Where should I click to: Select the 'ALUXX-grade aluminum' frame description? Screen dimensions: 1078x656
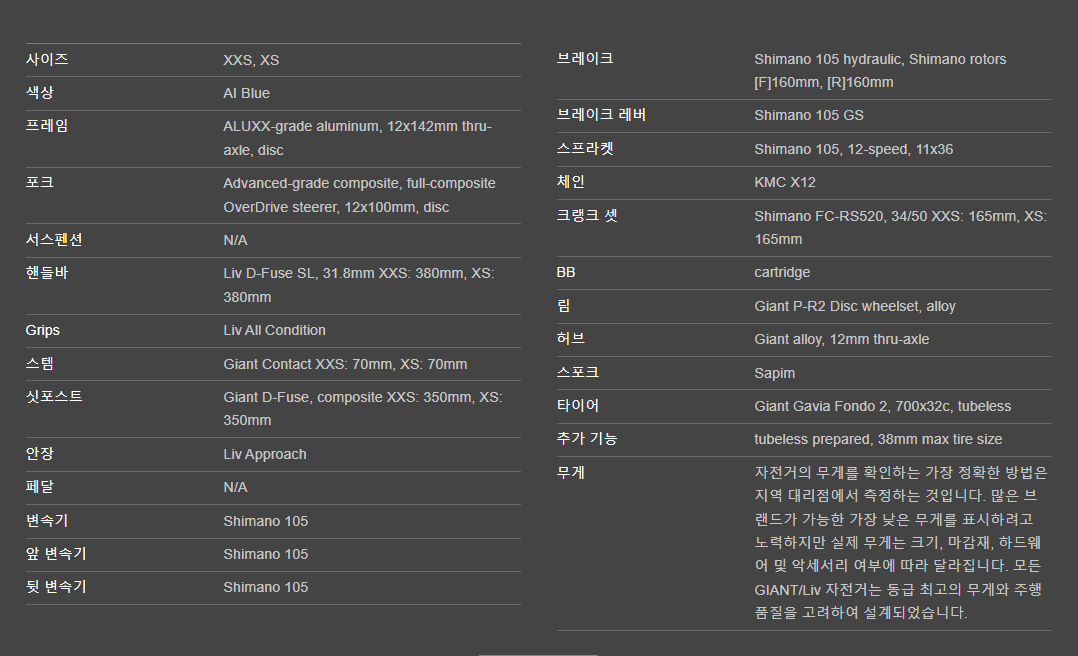pyautogui.click(x=357, y=138)
